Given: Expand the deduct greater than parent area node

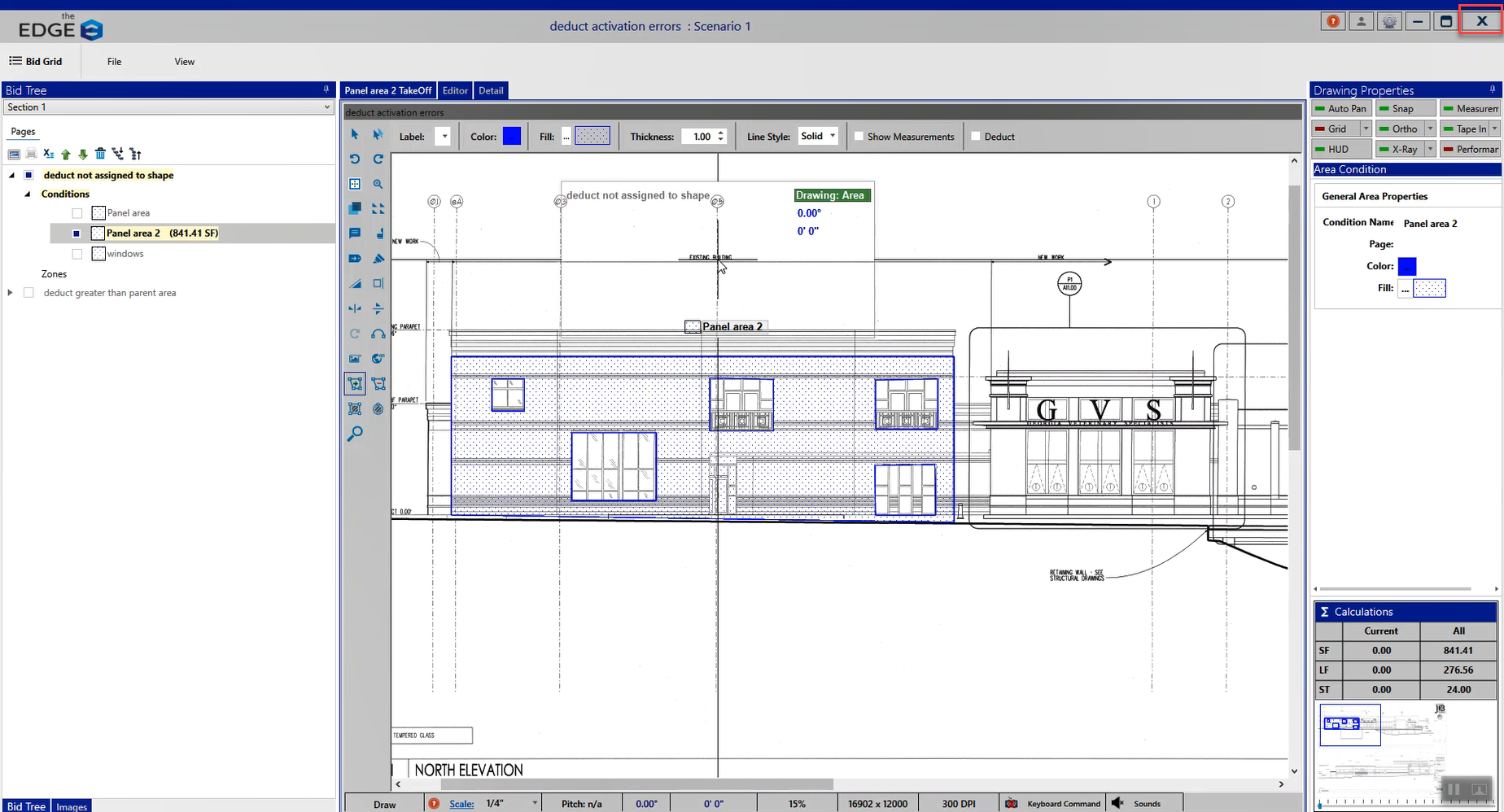Looking at the screenshot, I should click(x=11, y=293).
